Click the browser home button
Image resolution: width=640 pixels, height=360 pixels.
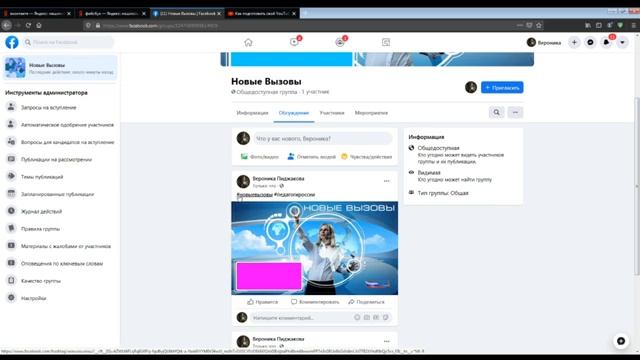point(39,25)
